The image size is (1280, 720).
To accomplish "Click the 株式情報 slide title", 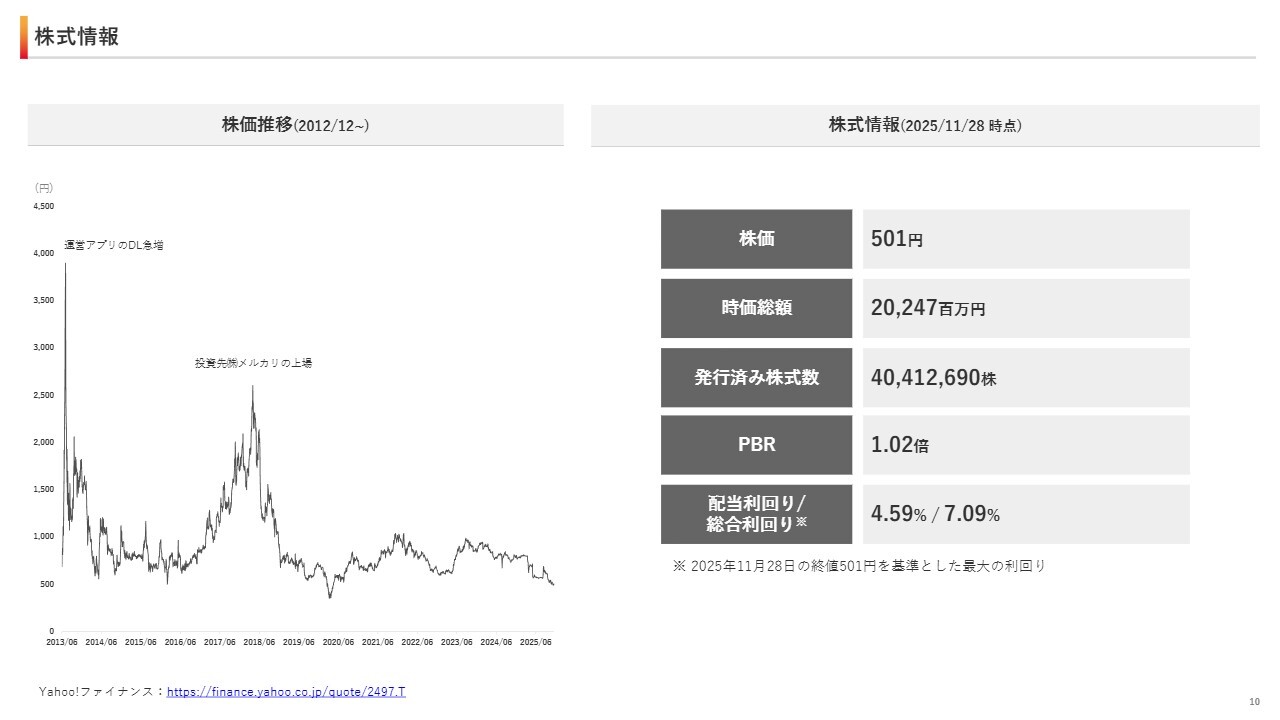I will (77, 37).
